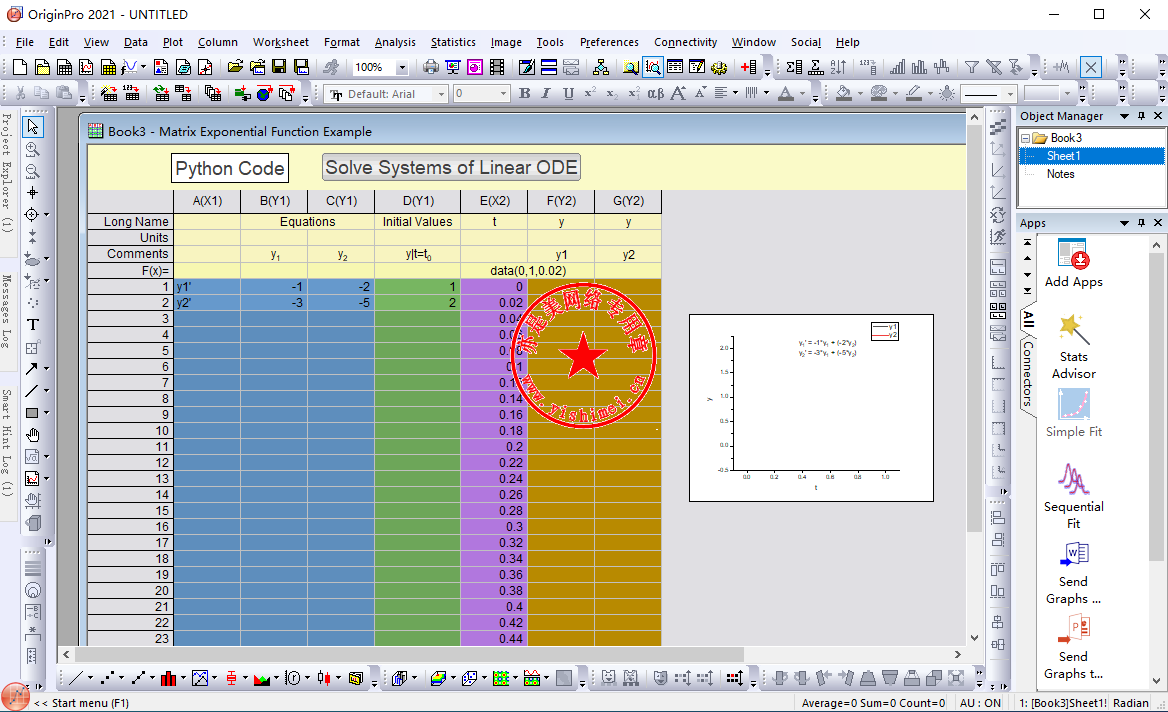The height and width of the screenshot is (712, 1168).
Task: Open the Plot menu
Action: (173, 42)
